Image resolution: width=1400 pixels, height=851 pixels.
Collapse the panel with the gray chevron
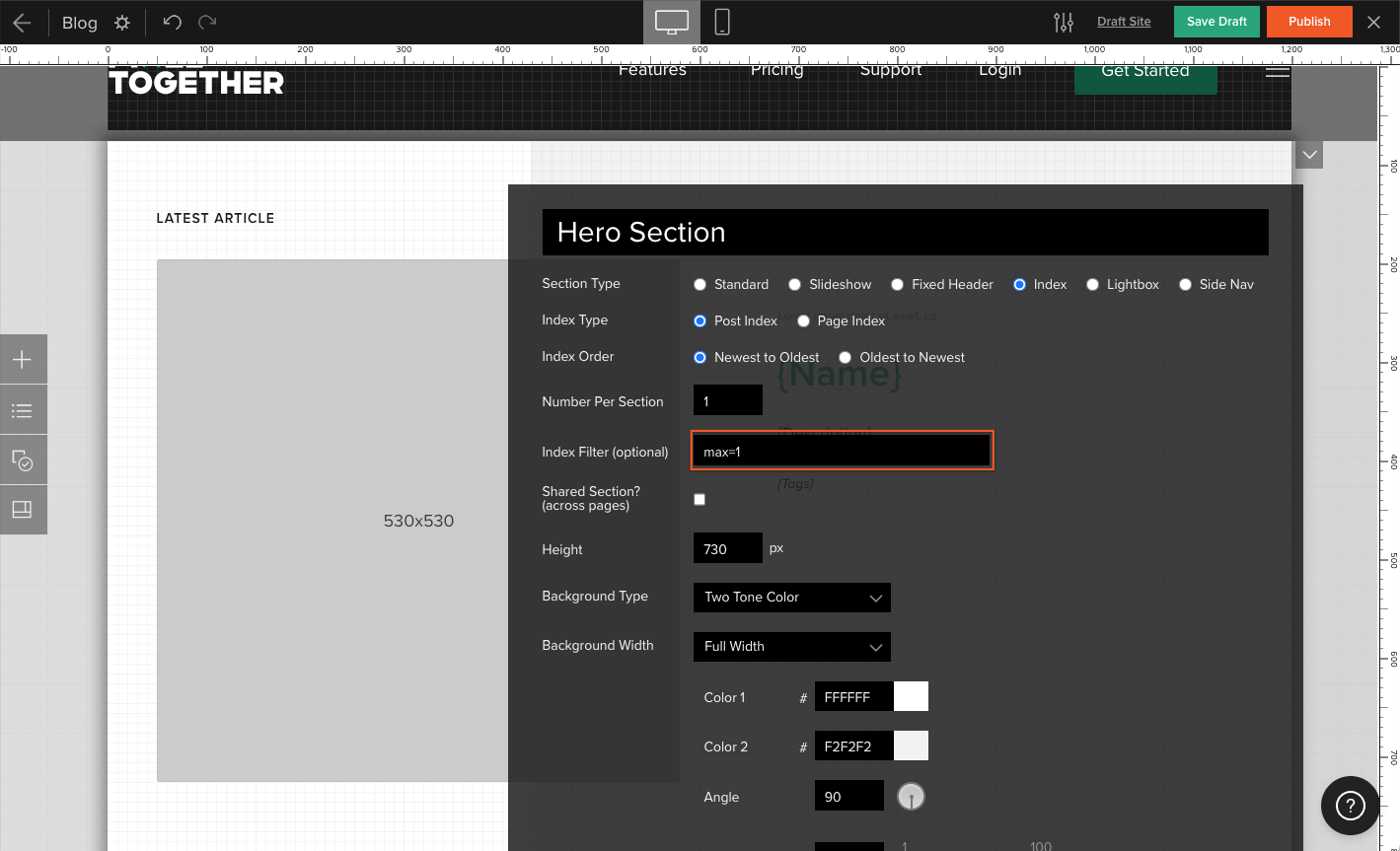(1309, 155)
